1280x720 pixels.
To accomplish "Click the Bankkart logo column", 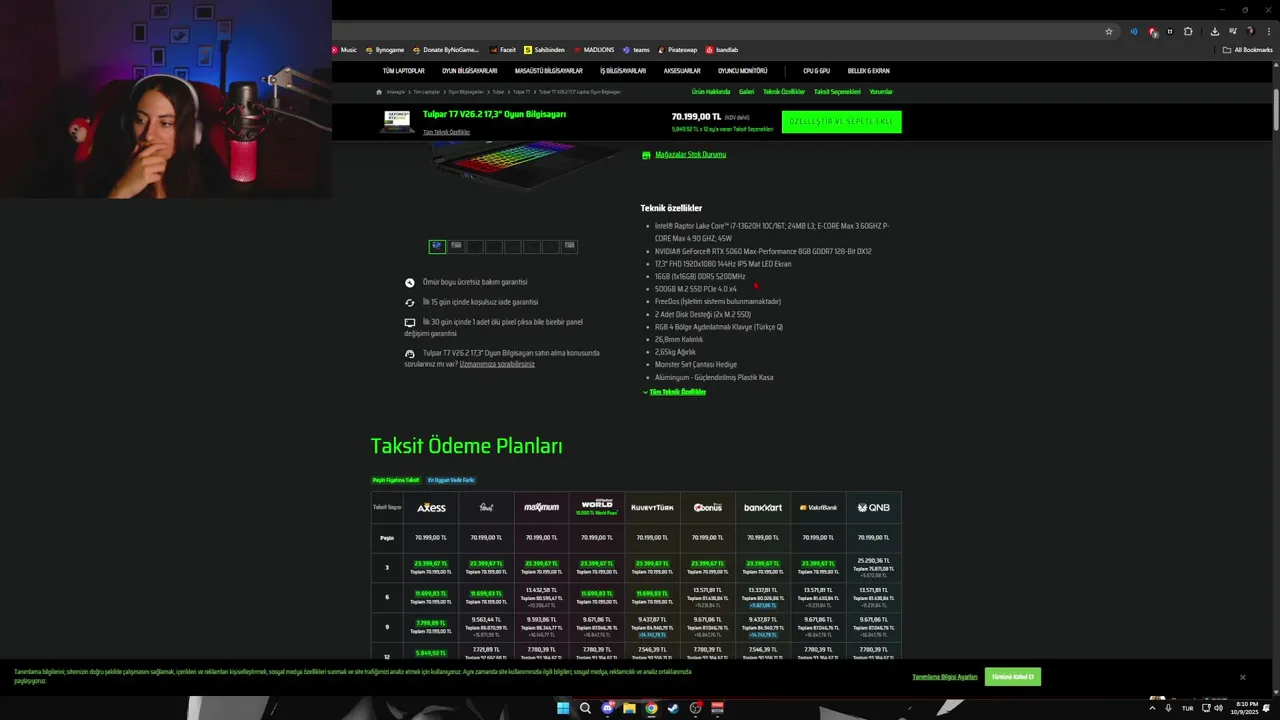I will tap(763, 507).
